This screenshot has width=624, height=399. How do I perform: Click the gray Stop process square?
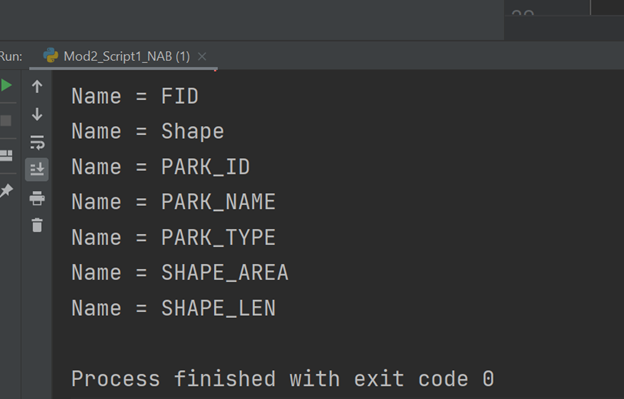click(x=6, y=121)
